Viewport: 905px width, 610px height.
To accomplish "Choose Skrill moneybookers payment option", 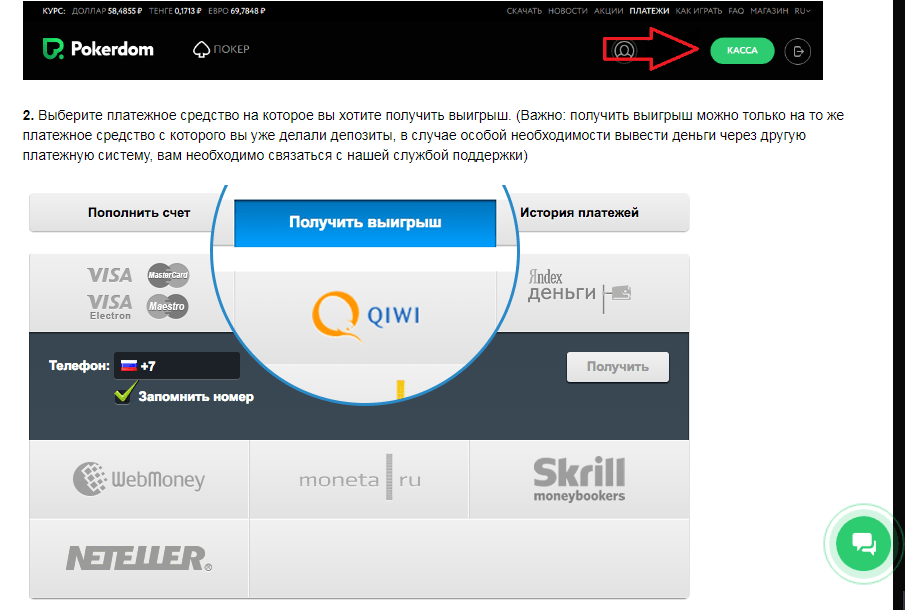I will [x=579, y=479].
